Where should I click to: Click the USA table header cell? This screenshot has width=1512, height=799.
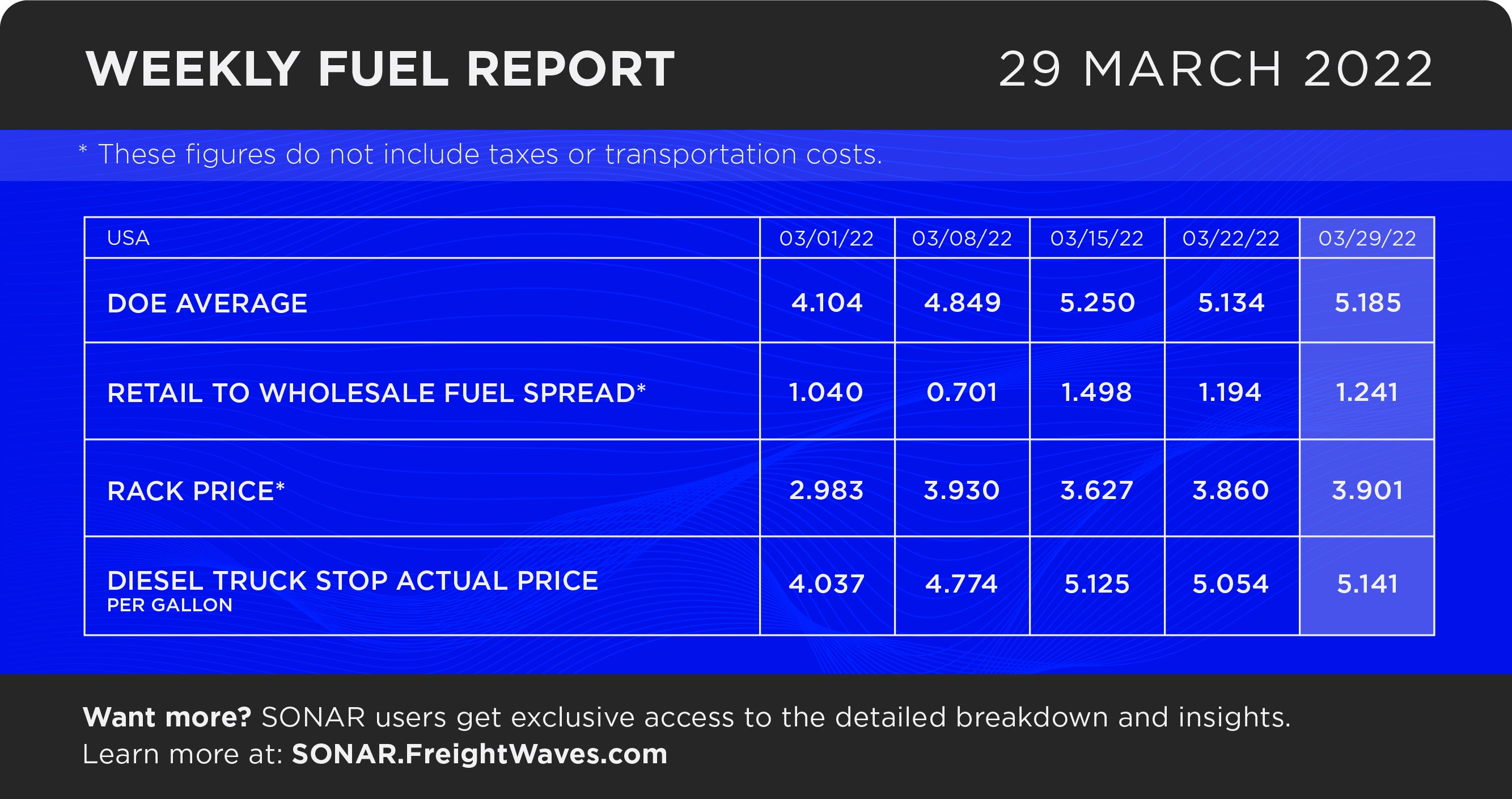click(x=128, y=238)
